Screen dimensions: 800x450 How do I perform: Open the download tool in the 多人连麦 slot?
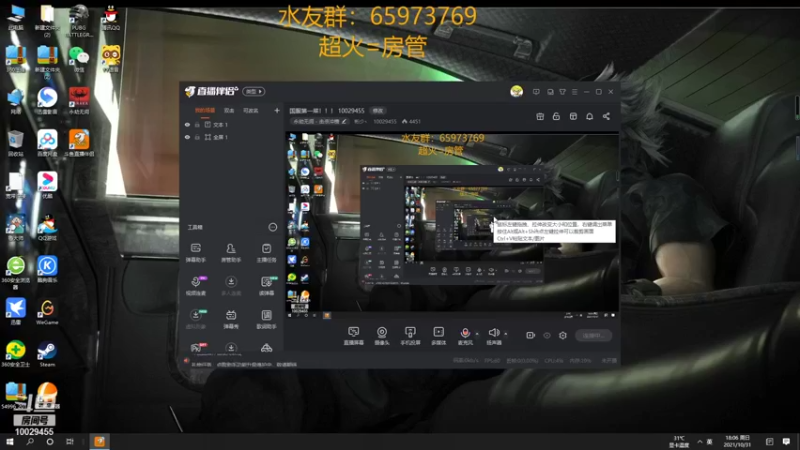(x=231, y=286)
